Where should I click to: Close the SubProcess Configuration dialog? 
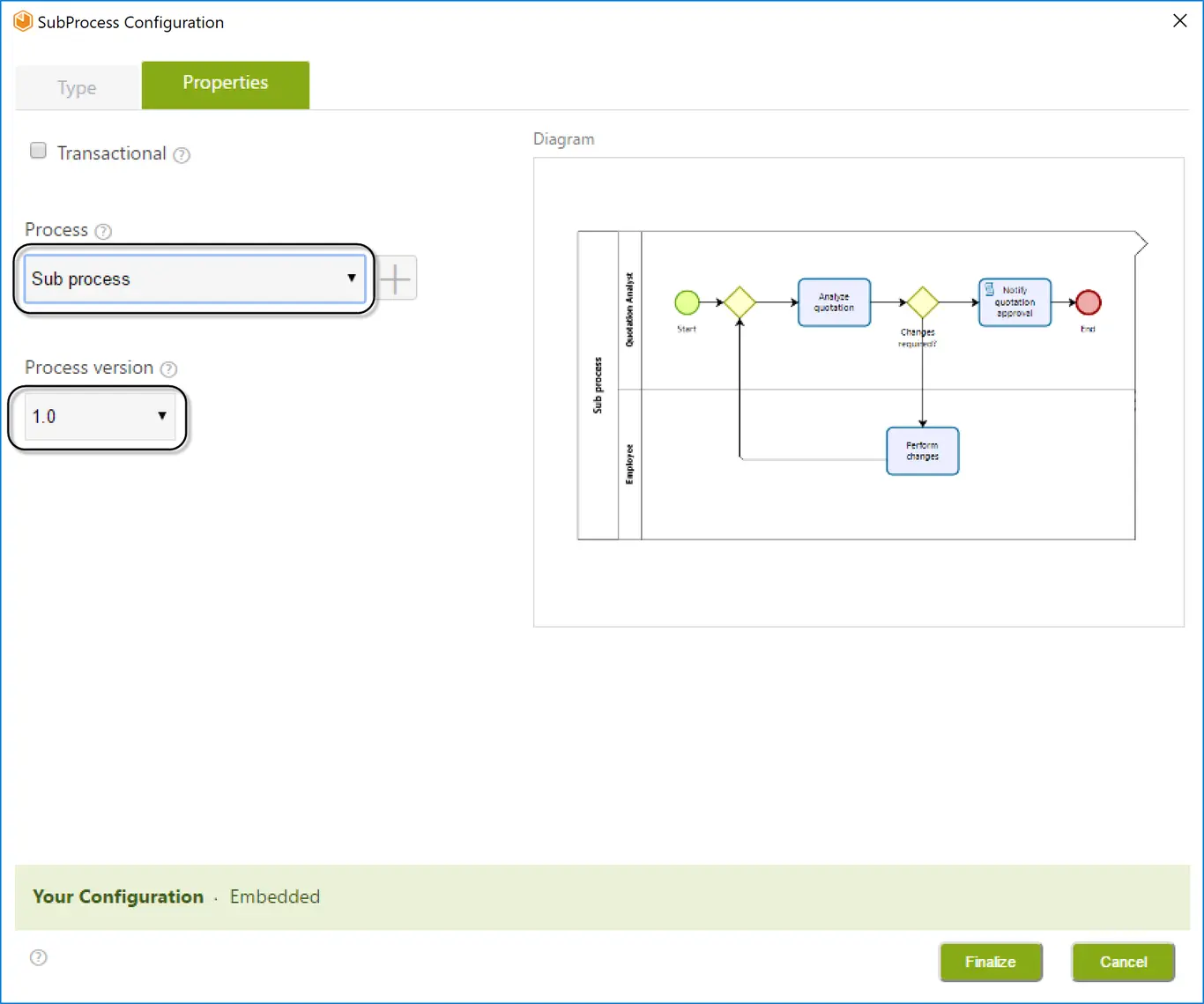[1180, 20]
